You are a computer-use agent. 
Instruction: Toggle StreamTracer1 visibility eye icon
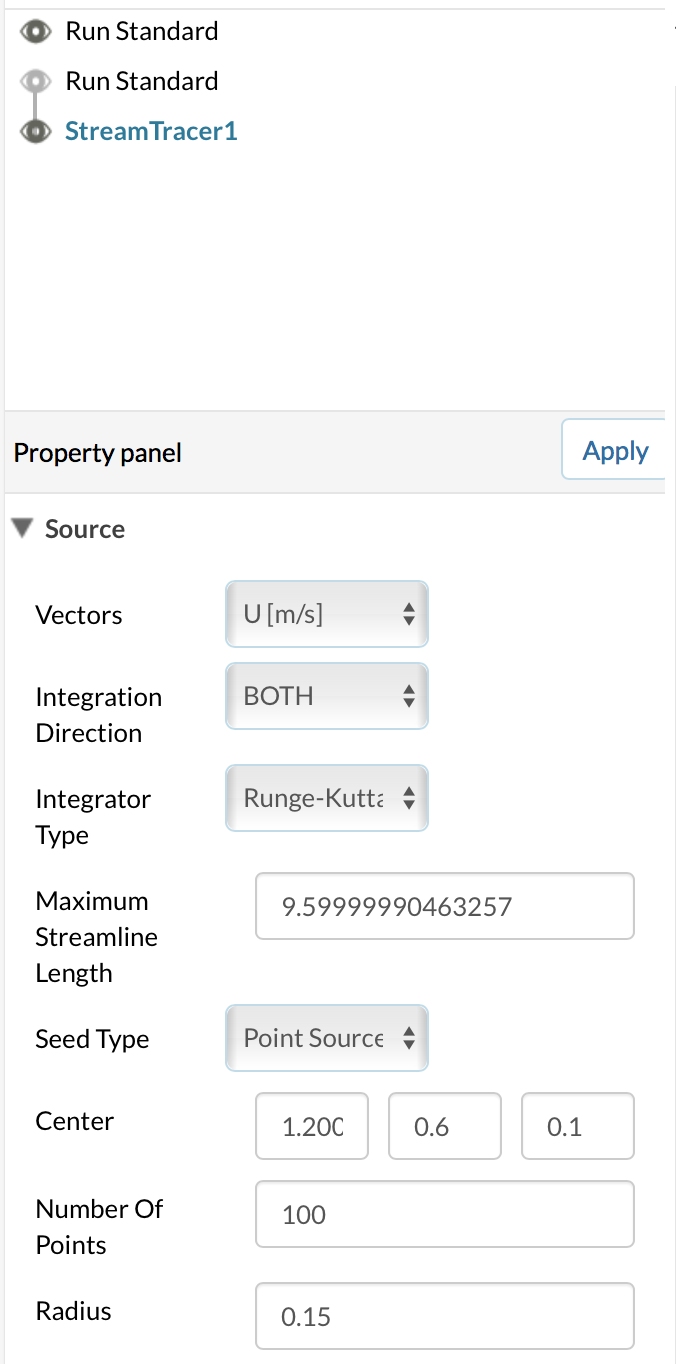37,131
